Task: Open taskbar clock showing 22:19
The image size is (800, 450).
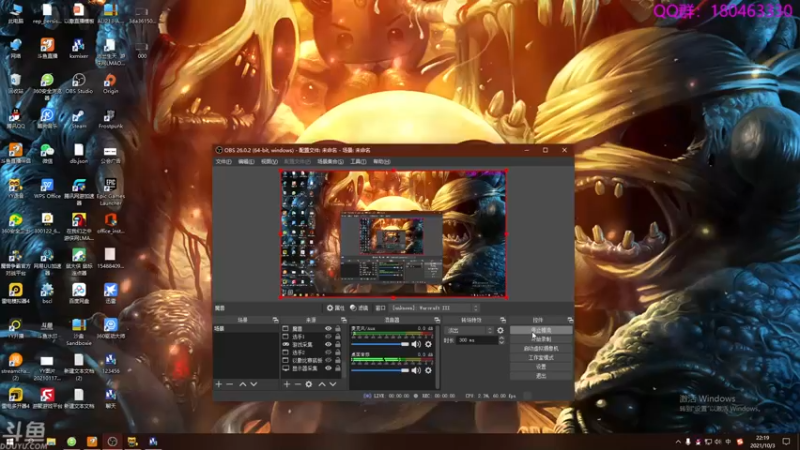Action: [762, 442]
